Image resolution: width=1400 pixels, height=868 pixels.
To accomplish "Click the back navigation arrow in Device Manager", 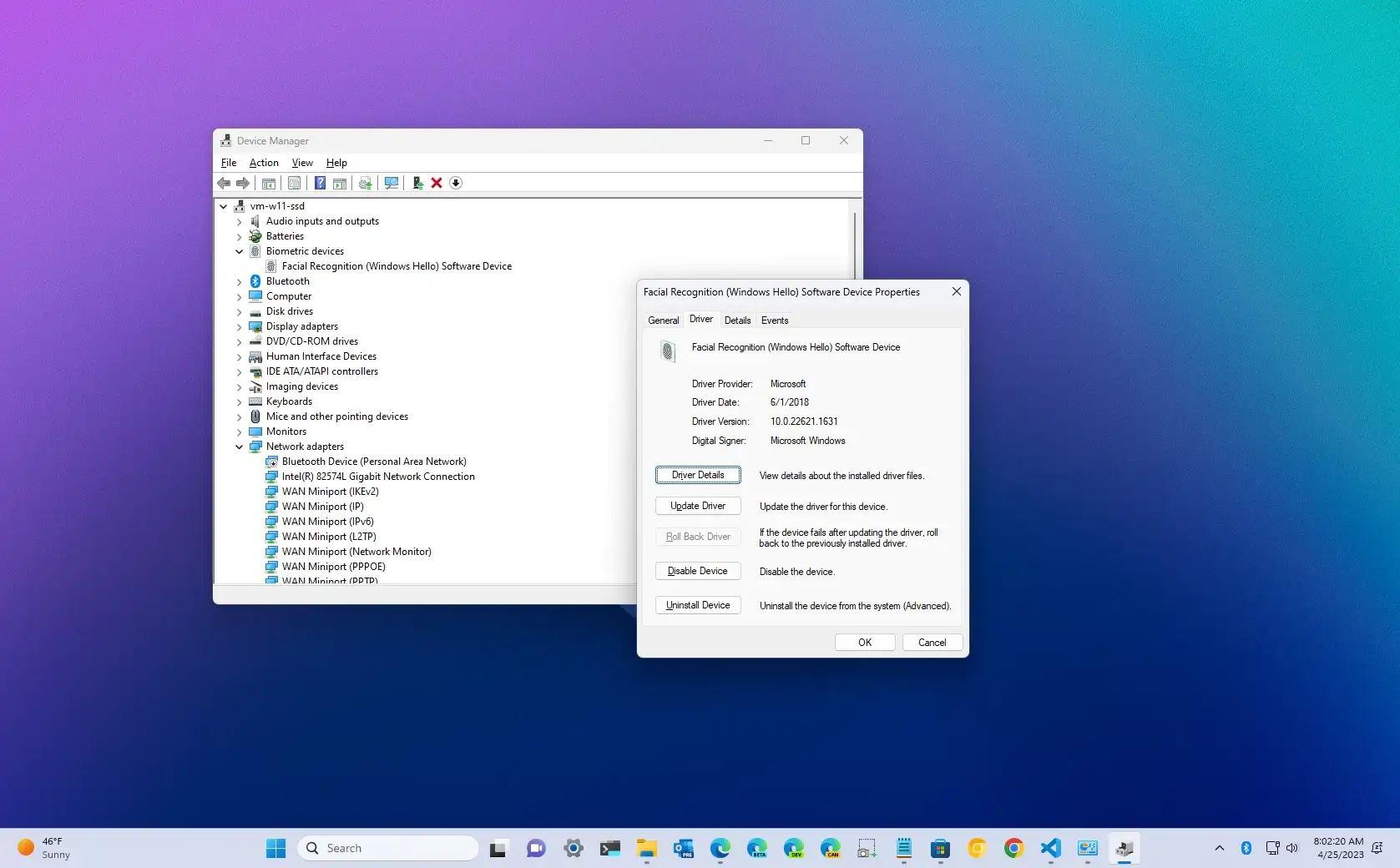I will coord(223,183).
